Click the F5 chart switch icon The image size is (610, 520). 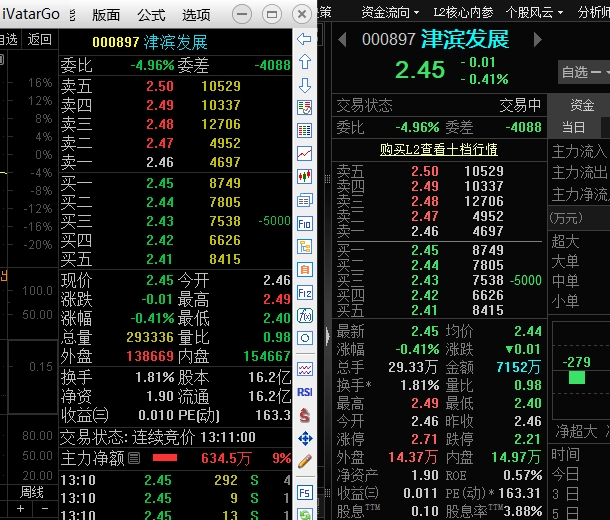tap(304, 493)
